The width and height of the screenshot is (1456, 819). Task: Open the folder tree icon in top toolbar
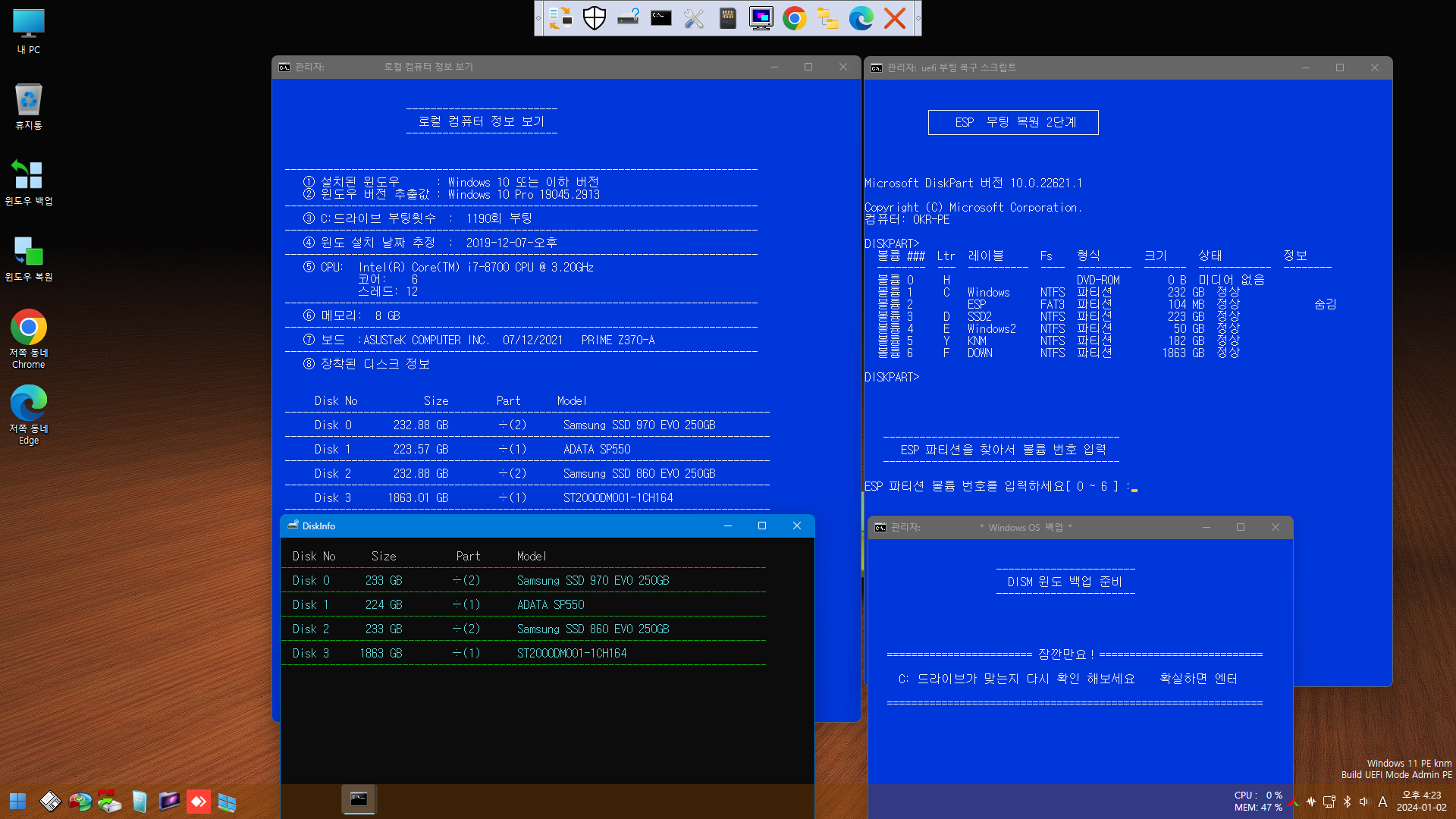(827, 18)
